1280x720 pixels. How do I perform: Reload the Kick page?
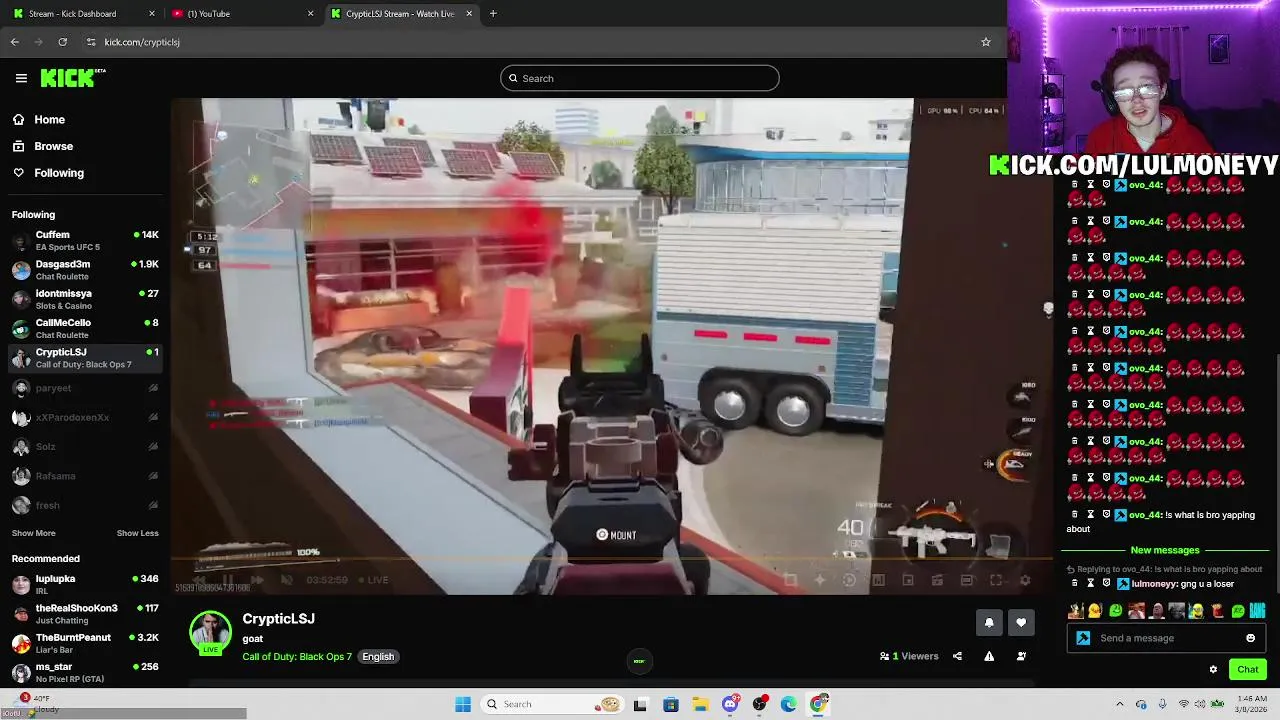coord(62,42)
